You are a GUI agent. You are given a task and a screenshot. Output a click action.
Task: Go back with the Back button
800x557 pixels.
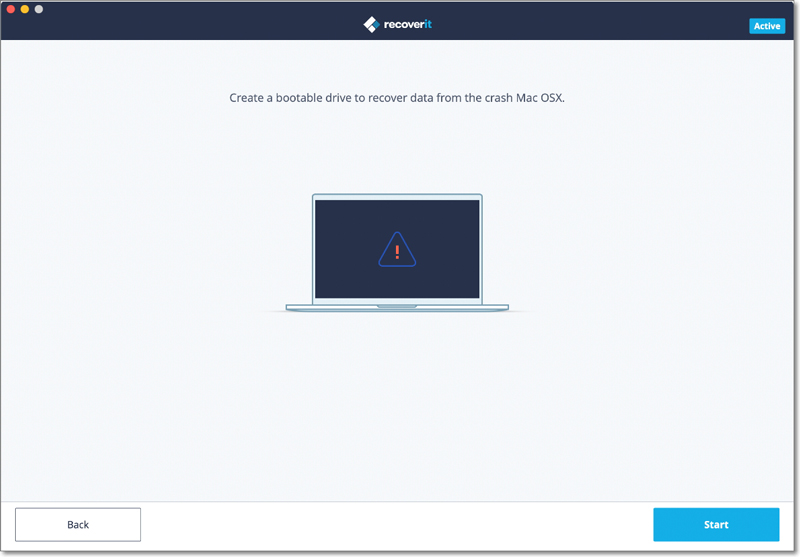78,524
